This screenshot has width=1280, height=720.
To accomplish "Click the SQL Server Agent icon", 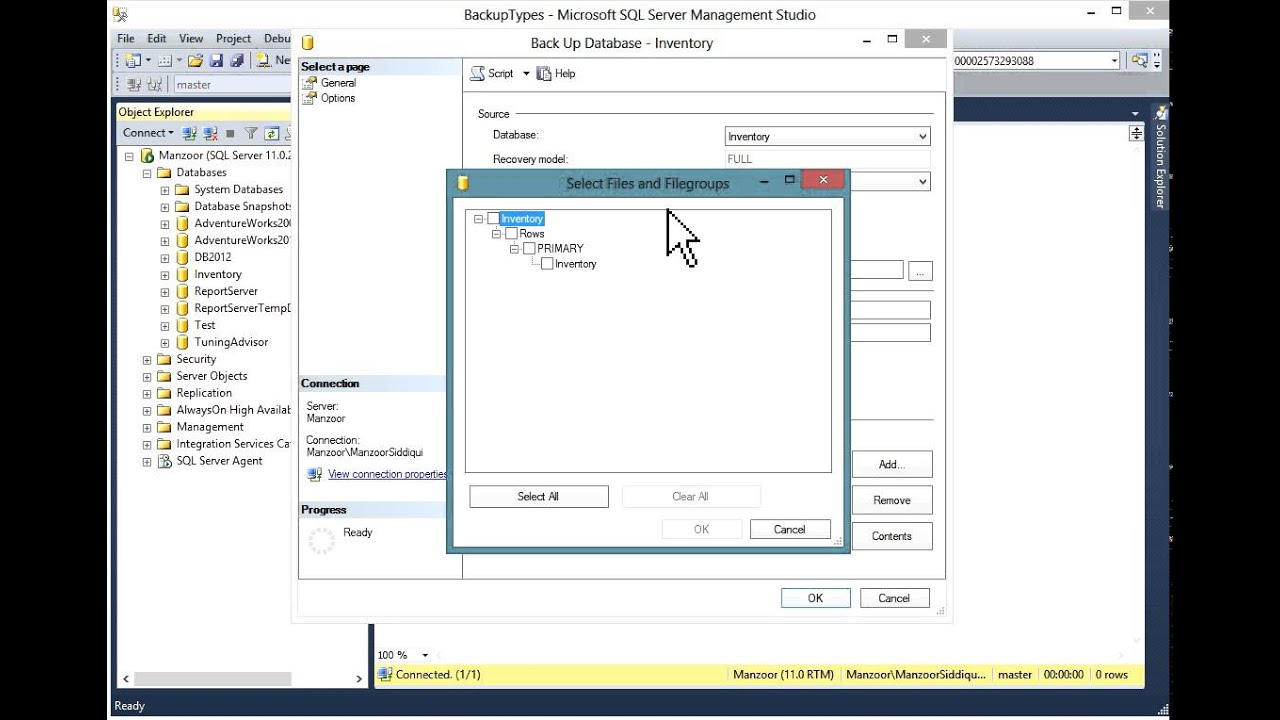I will 165,462.
